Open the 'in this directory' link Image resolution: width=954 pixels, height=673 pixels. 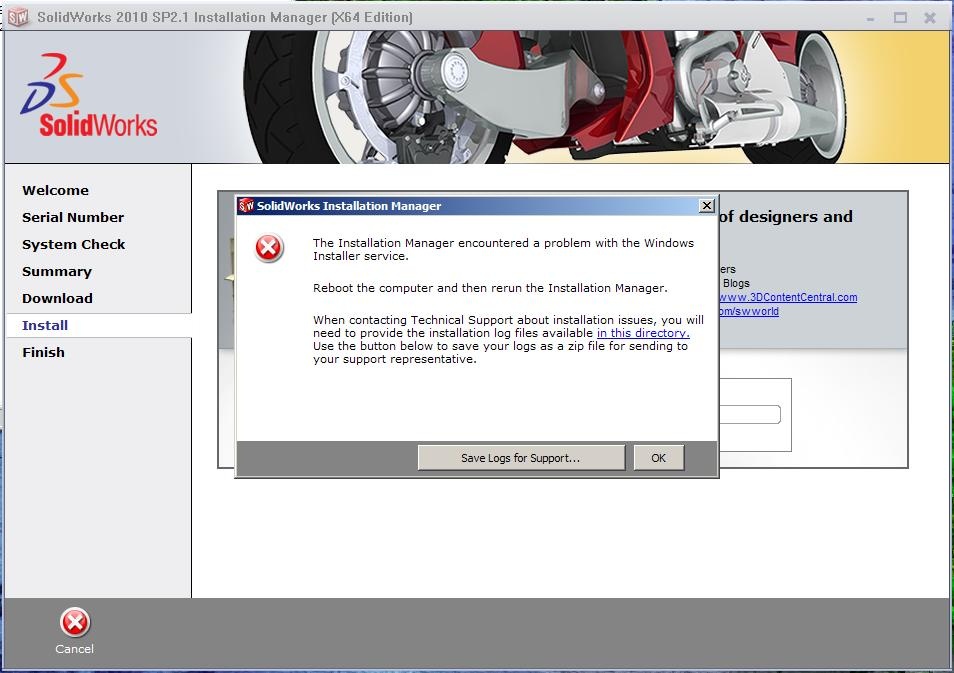tap(643, 333)
